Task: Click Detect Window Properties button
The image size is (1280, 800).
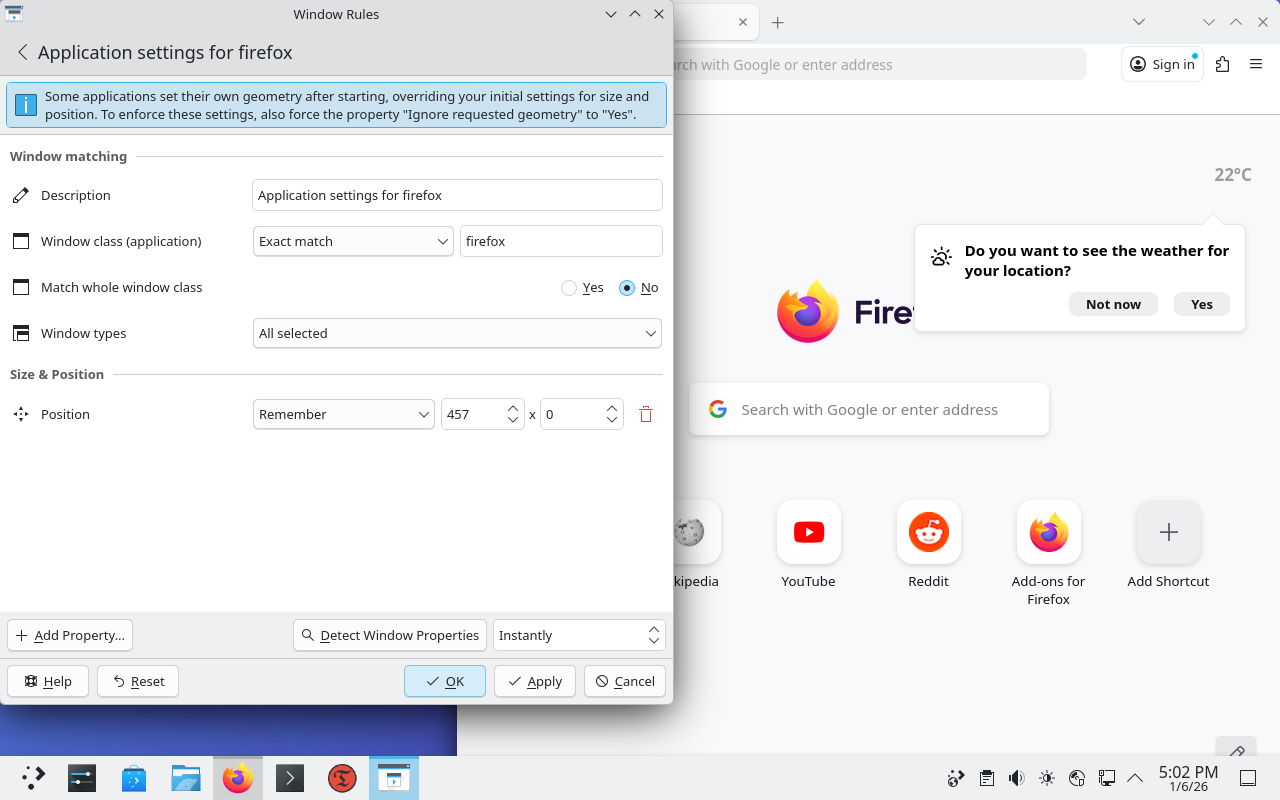Action: pyautogui.click(x=390, y=635)
